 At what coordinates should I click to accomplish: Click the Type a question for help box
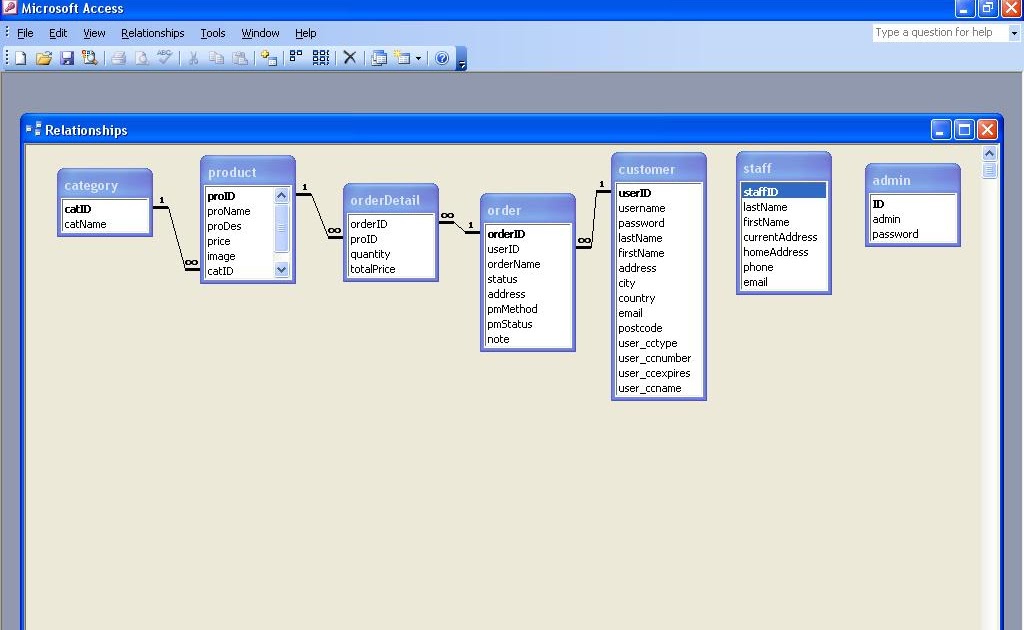coord(935,32)
